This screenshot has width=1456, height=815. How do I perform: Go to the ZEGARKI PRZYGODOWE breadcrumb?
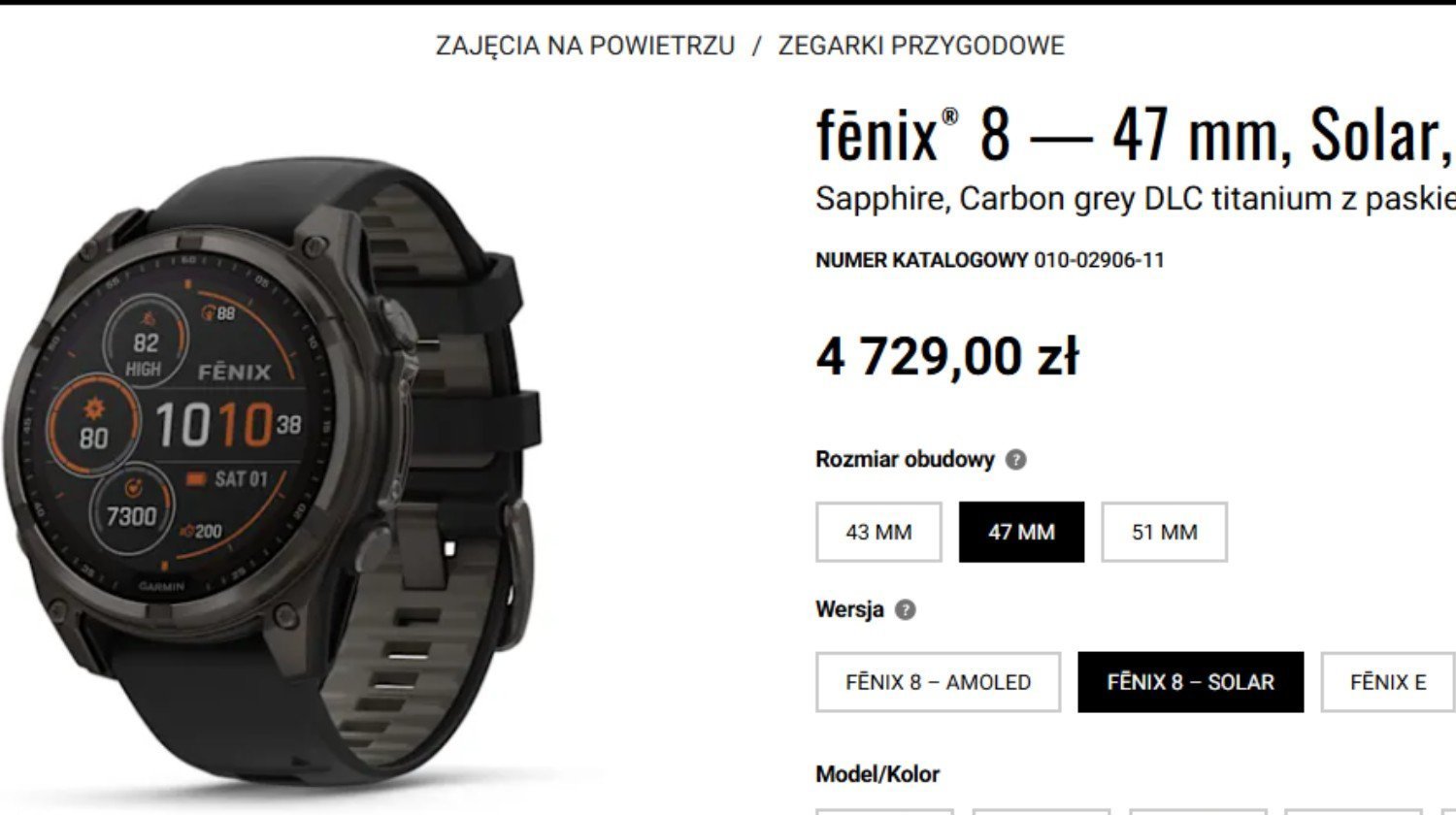[x=921, y=46]
